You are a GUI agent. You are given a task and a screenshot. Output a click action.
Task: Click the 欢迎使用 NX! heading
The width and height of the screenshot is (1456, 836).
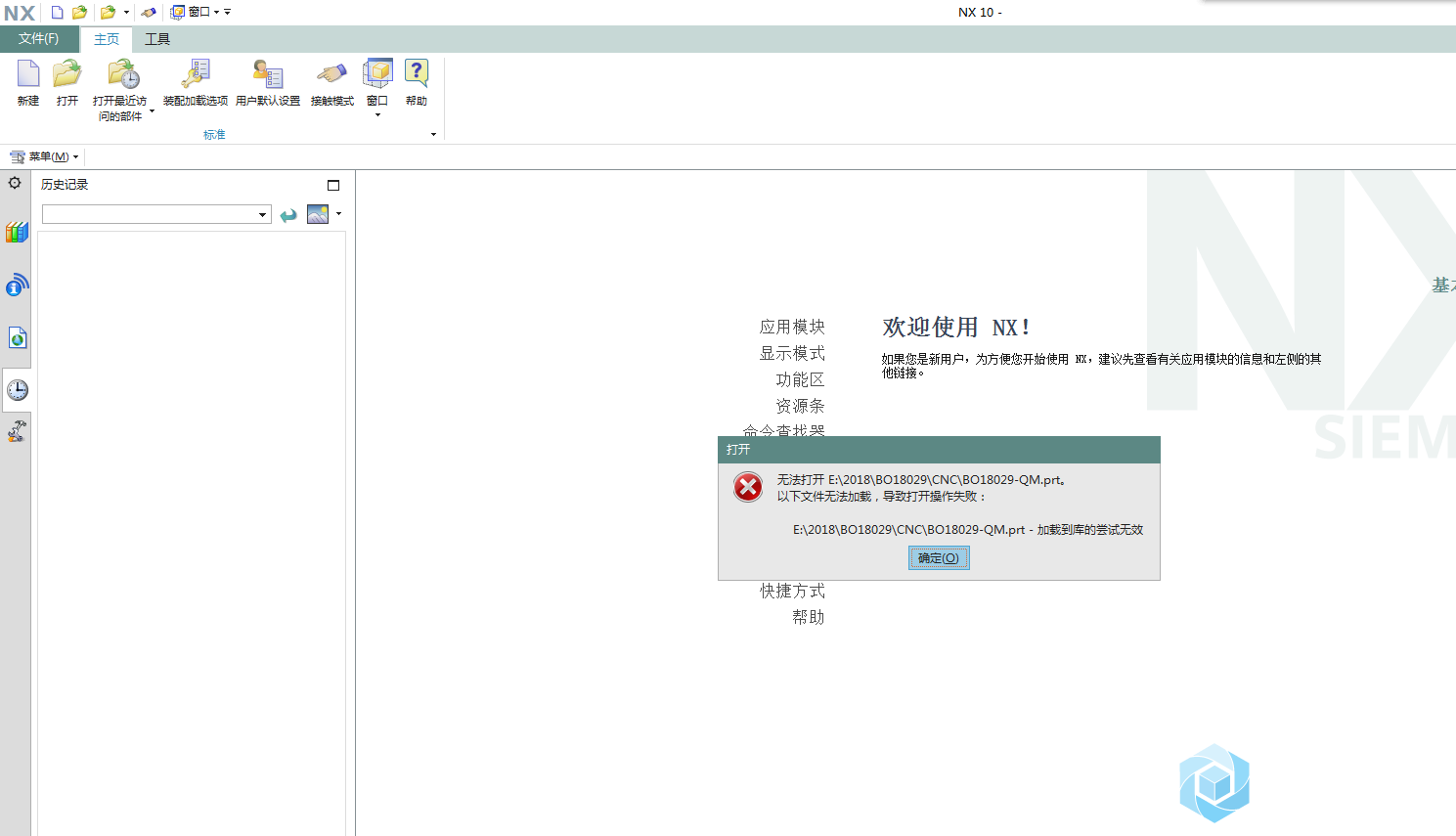coord(955,328)
